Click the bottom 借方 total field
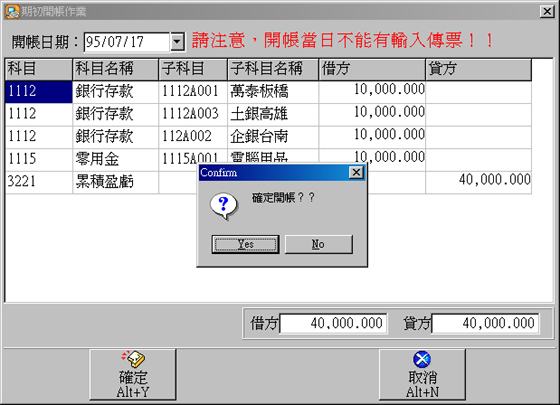Image resolution: width=560 pixels, height=405 pixels. [333, 324]
